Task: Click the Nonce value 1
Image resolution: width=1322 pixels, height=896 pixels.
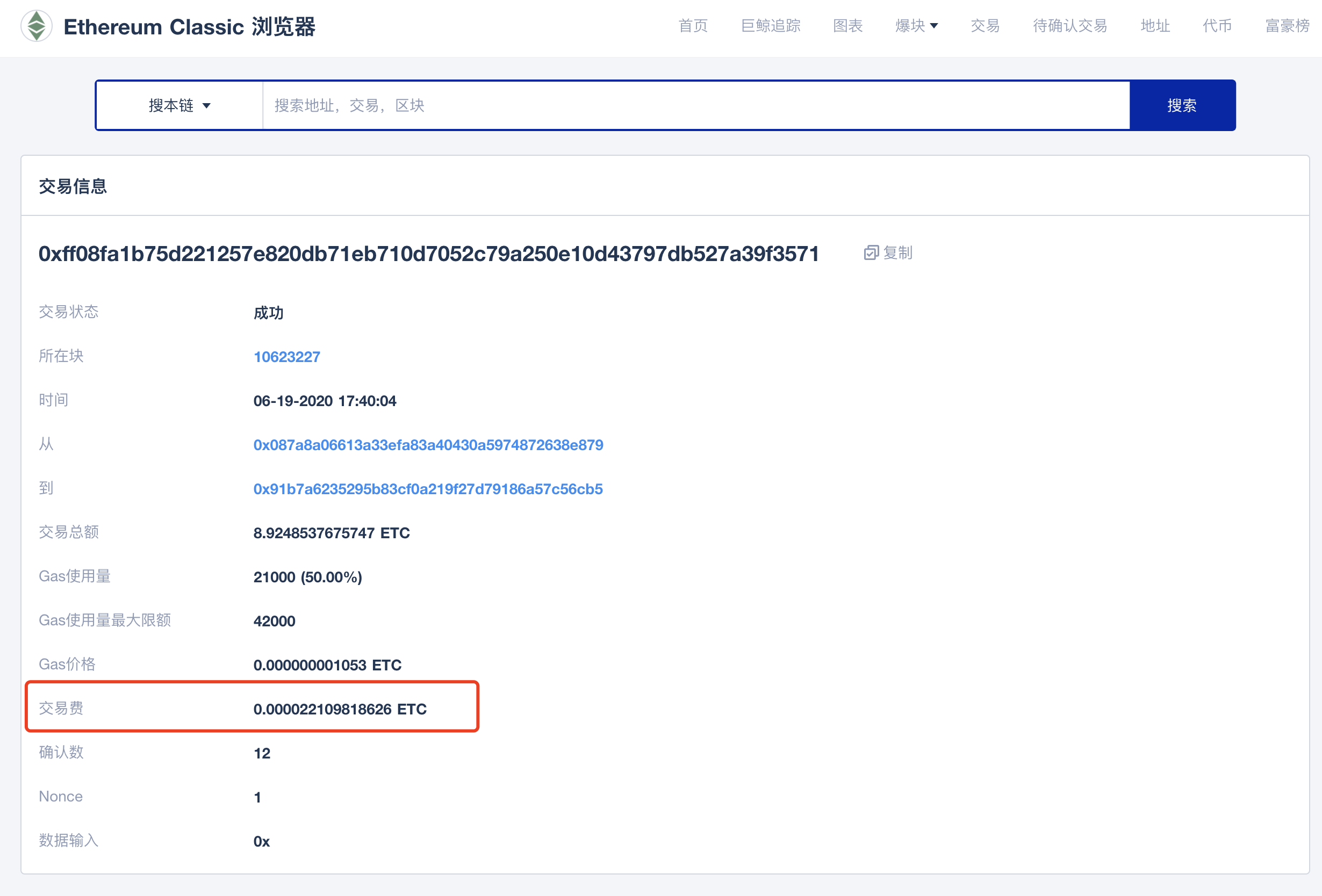Action: pyautogui.click(x=258, y=797)
